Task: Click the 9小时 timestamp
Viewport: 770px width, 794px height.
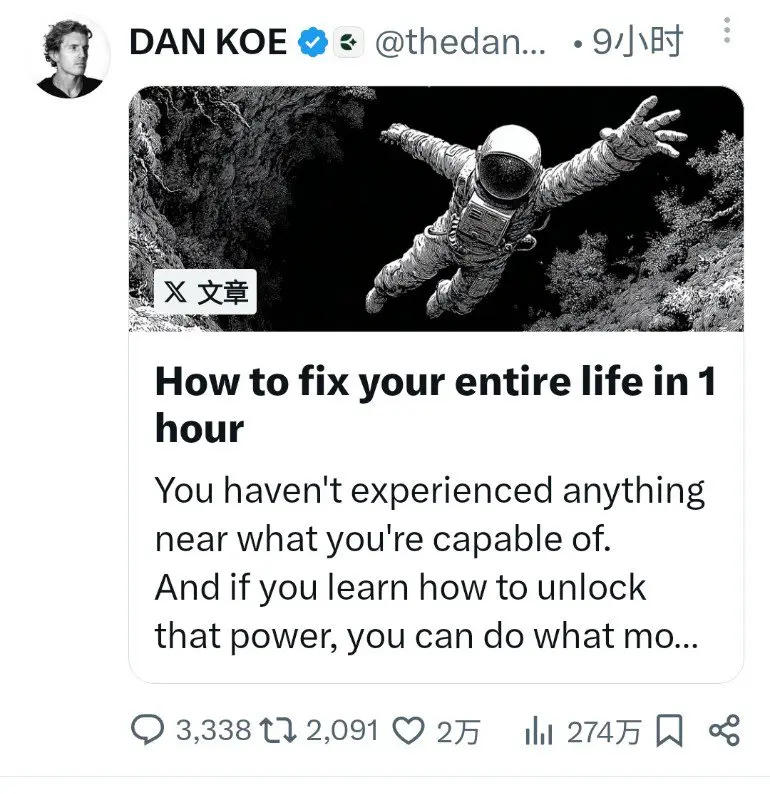Action: tap(637, 42)
